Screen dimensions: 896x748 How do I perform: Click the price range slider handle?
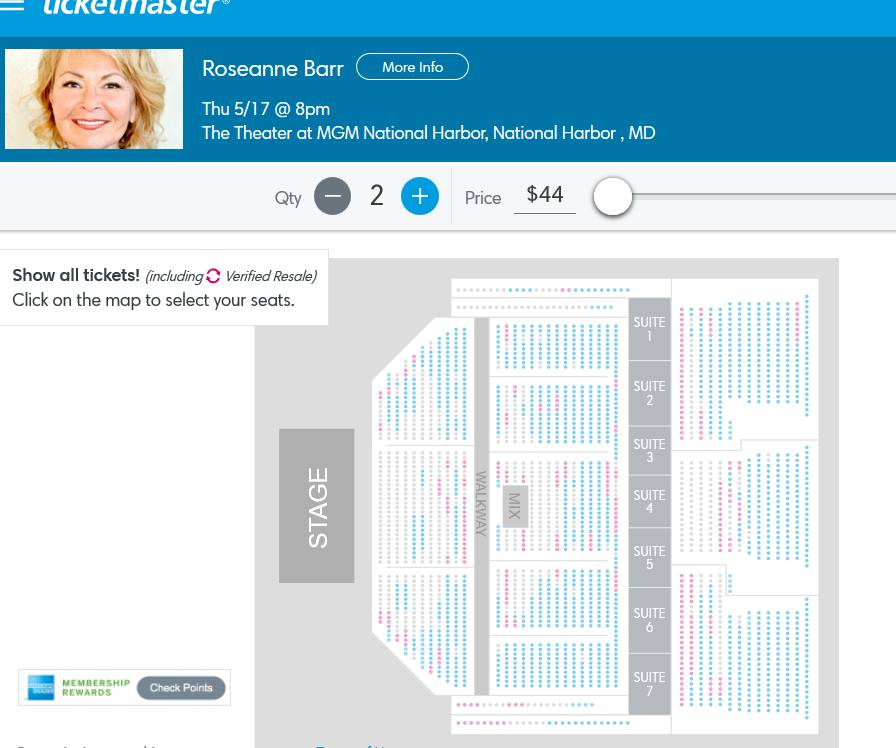point(613,196)
